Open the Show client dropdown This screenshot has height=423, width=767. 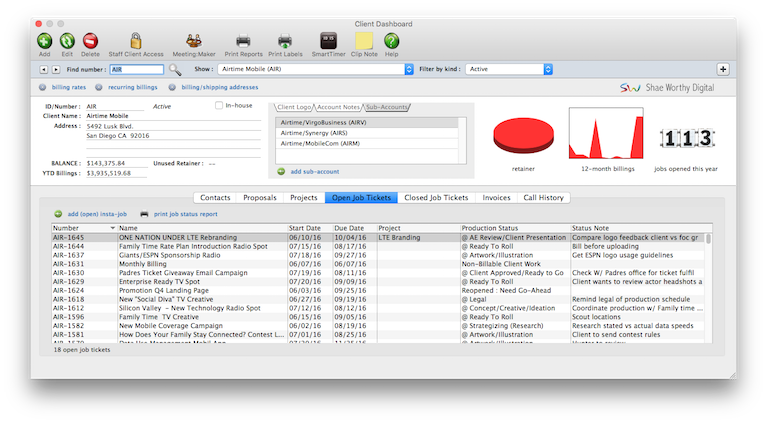409,70
